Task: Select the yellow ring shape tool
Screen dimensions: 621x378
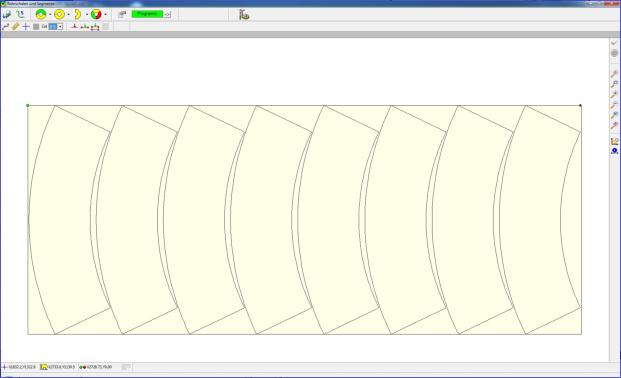Action: 59,15
